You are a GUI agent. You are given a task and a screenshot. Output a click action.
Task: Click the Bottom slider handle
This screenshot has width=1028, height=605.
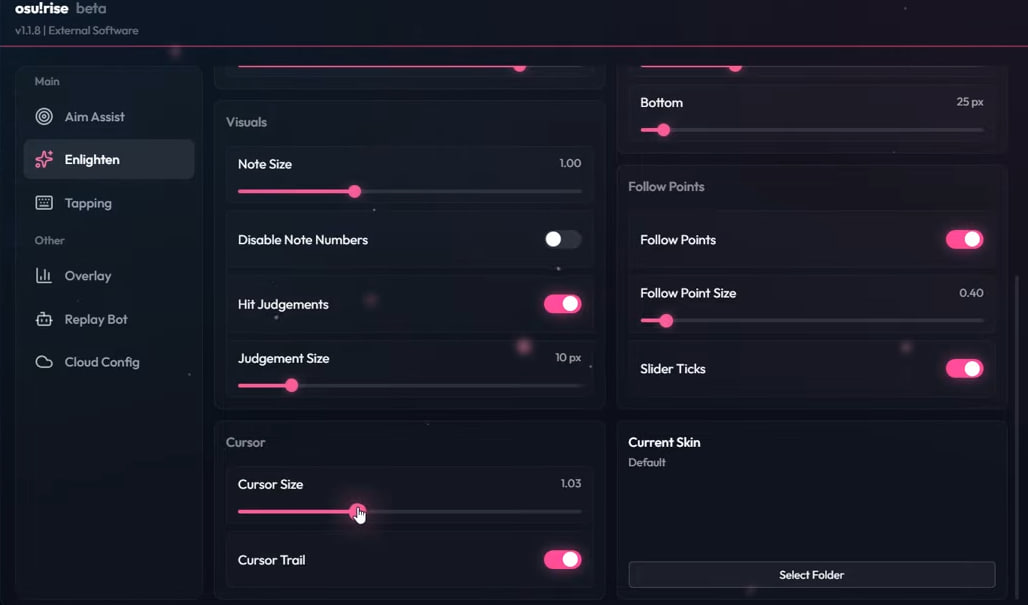coord(663,130)
